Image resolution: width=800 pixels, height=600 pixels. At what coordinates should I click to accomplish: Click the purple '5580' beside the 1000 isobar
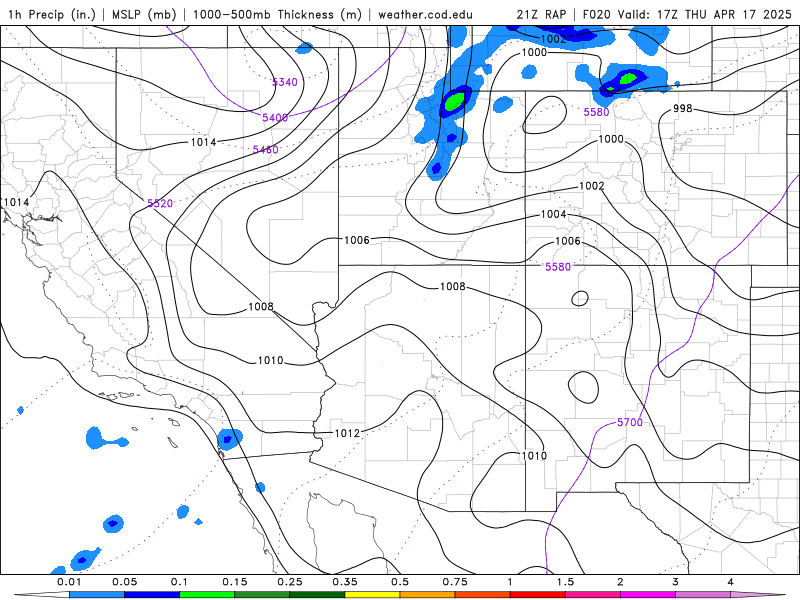pyautogui.click(x=596, y=112)
